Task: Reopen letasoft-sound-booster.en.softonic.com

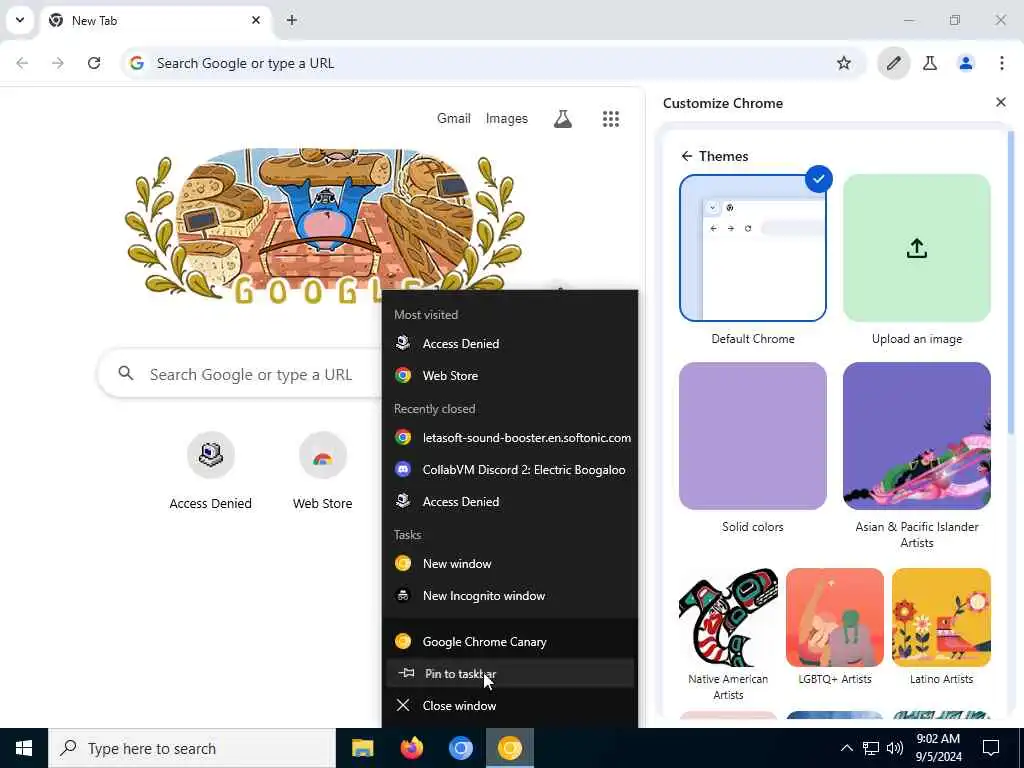Action: coord(509,438)
